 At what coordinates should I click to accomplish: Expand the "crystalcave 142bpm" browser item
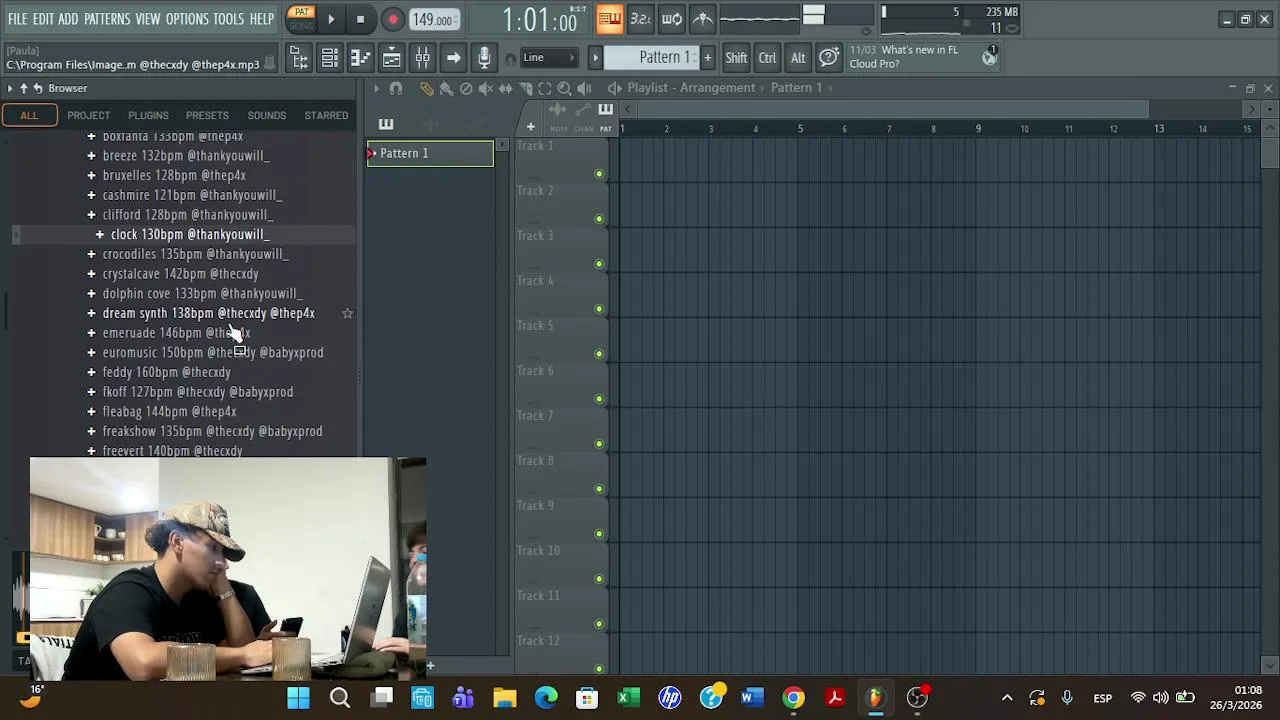(x=91, y=274)
